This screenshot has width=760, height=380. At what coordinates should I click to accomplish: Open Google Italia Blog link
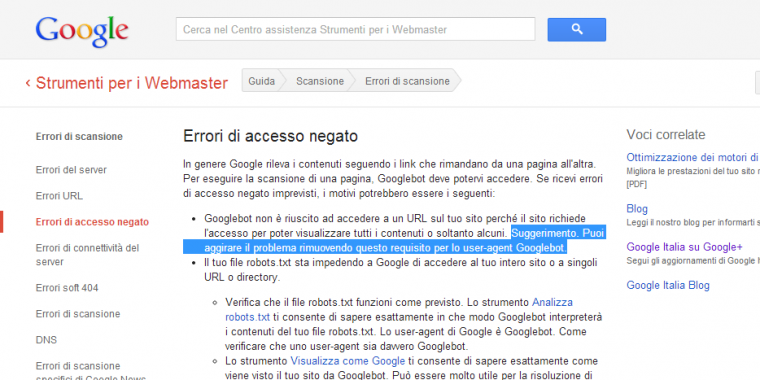[x=668, y=285]
